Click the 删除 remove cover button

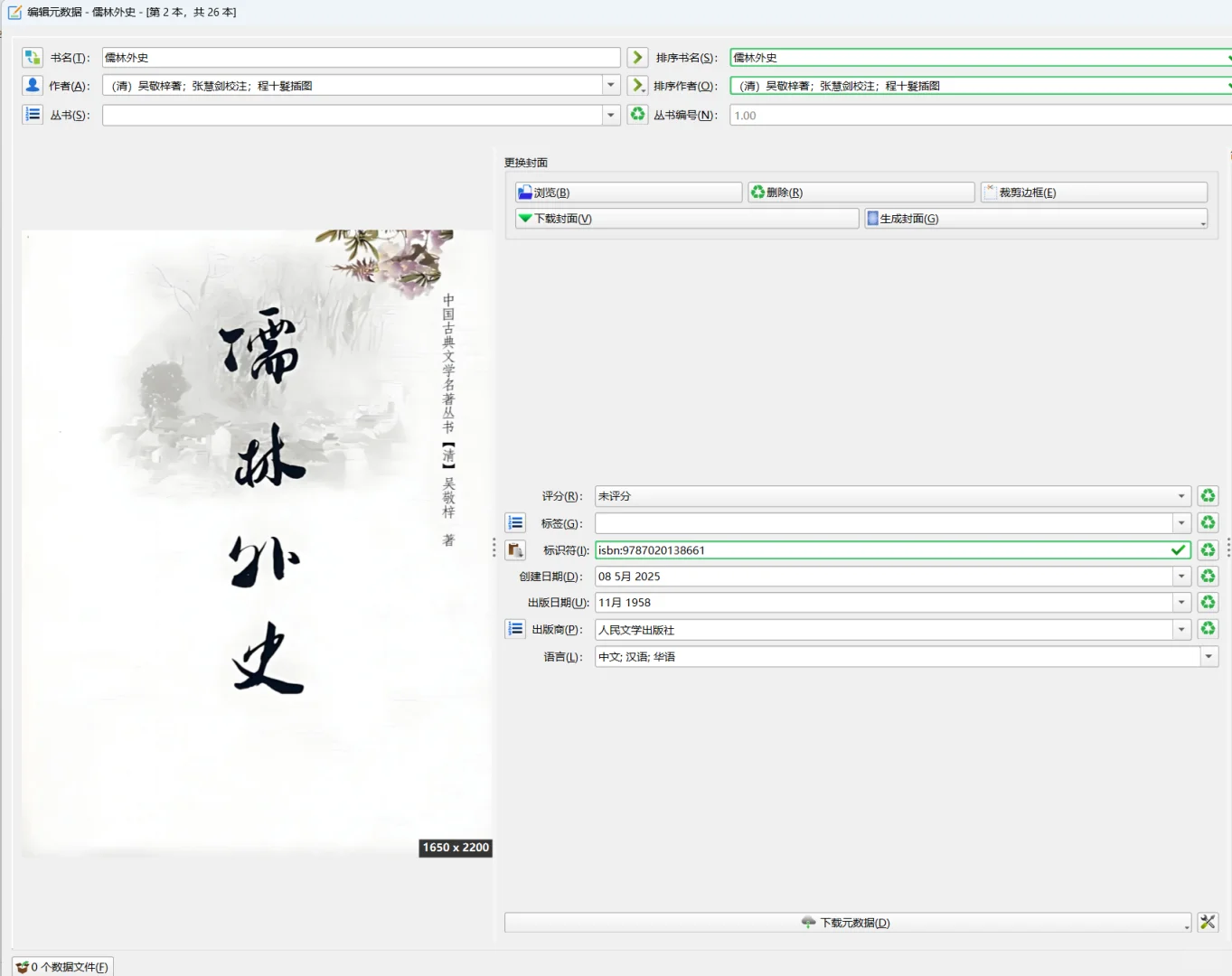[x=861, y=192]
